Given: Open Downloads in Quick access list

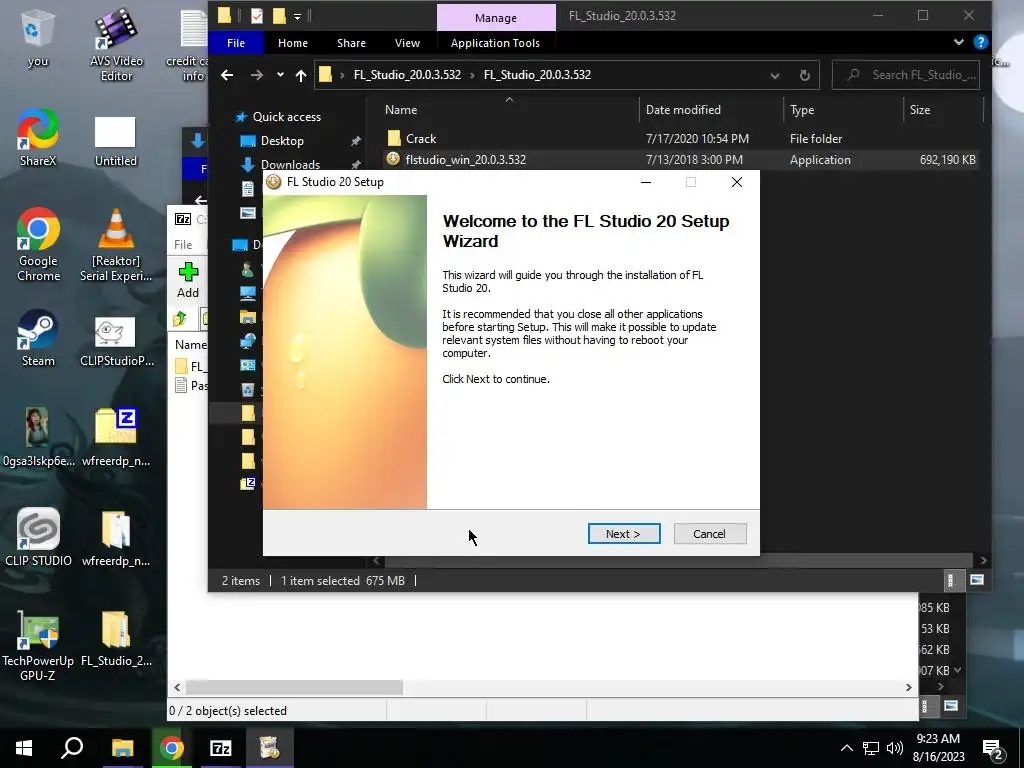Looking at the screenshot, I should click(290, 164).
